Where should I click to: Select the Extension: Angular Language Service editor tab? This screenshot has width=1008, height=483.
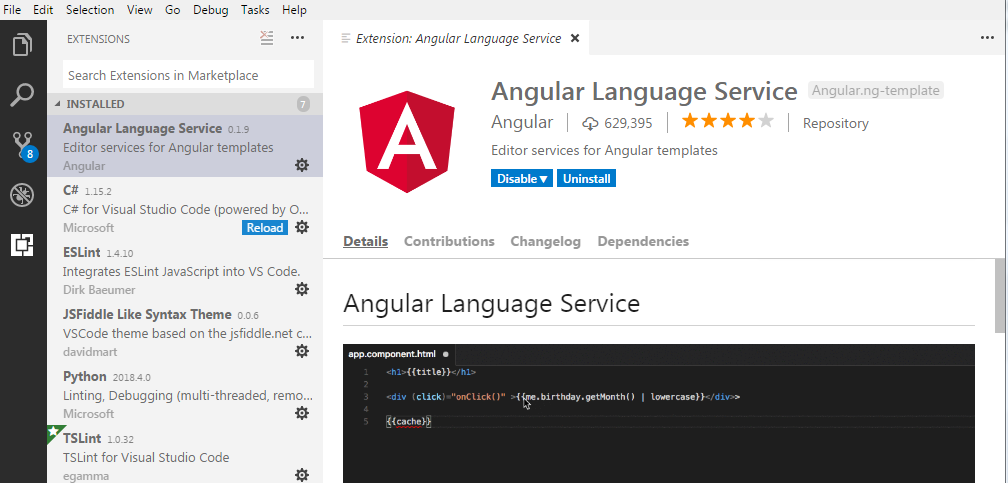pyautogui.click(x=455, y=38)
